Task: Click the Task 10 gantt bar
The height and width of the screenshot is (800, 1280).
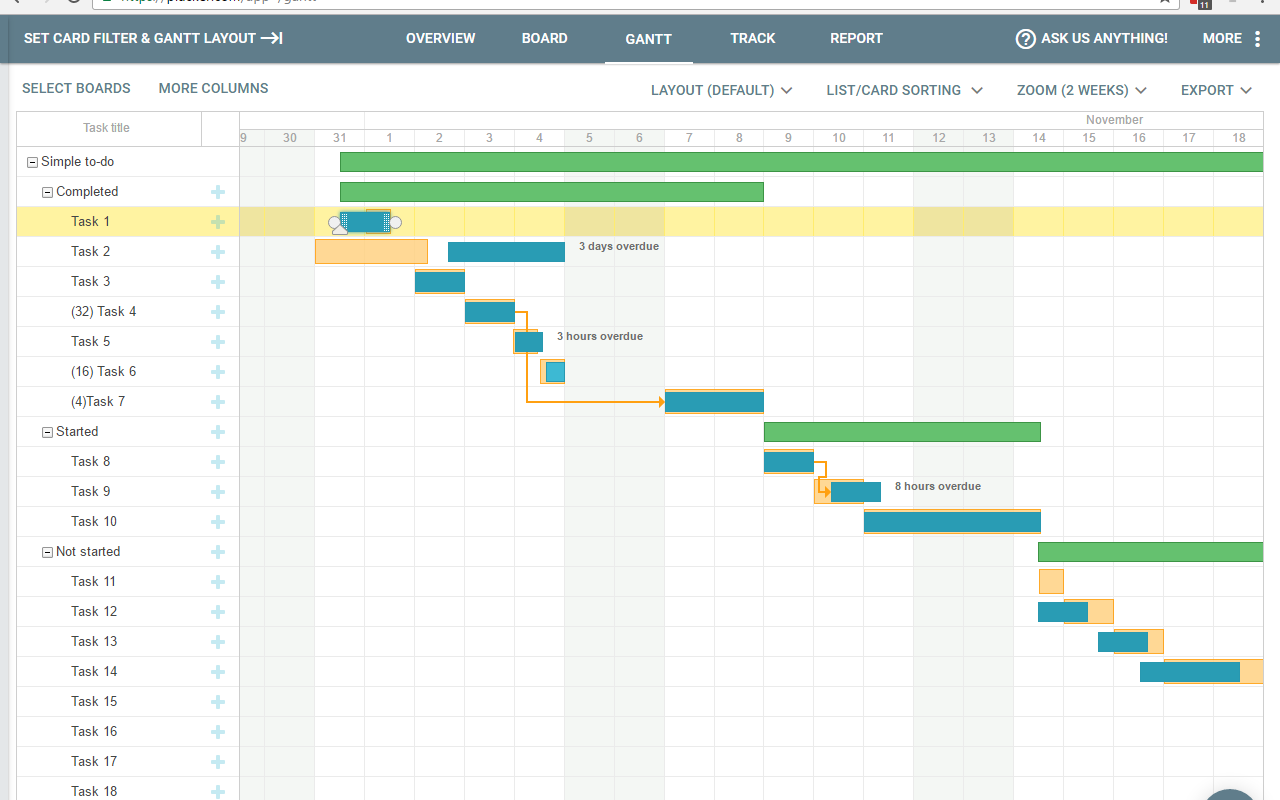Action: (x=952, y=522)
